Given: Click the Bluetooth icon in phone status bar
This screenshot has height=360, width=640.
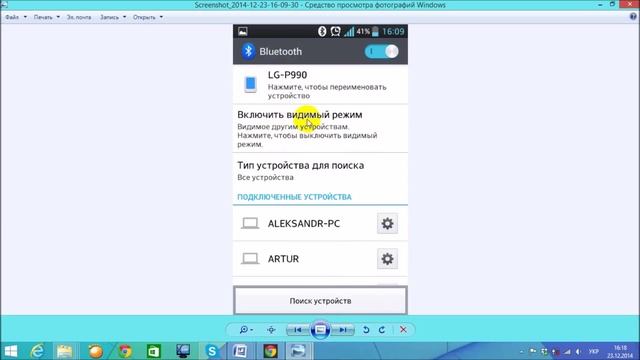Looking at the screenshot, I should [x=322, y=31].
